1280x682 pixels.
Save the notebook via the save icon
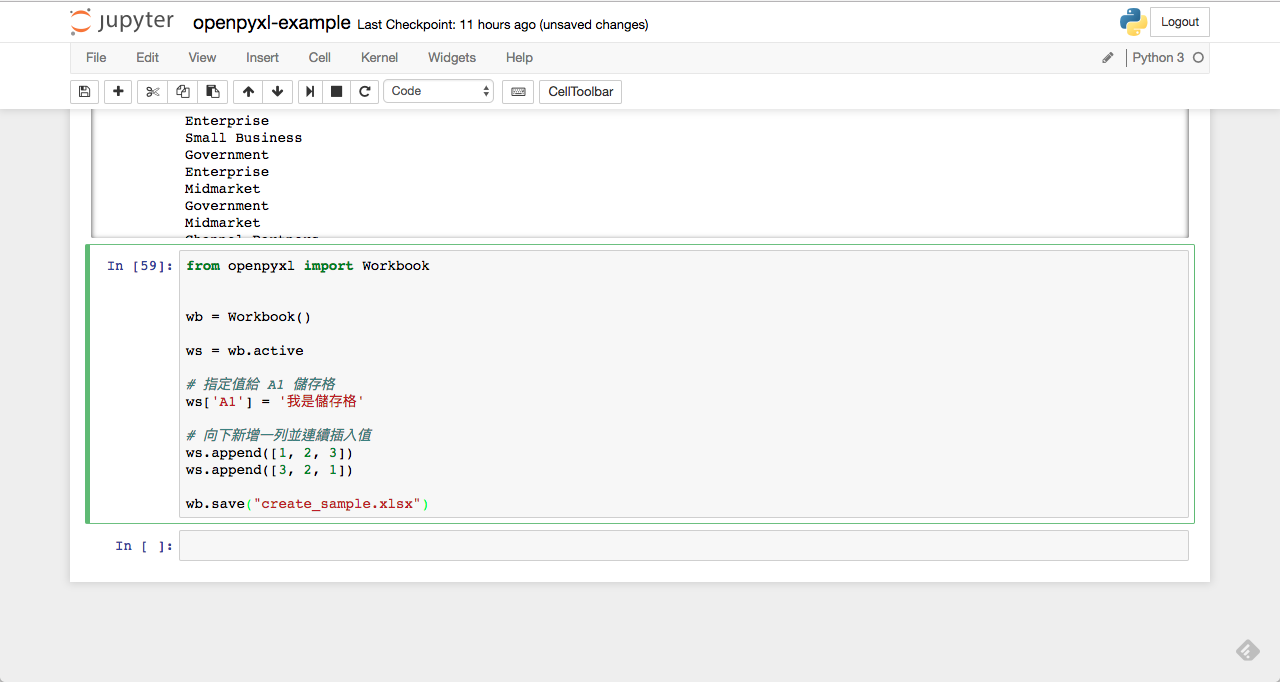click(x=84, y=91)
